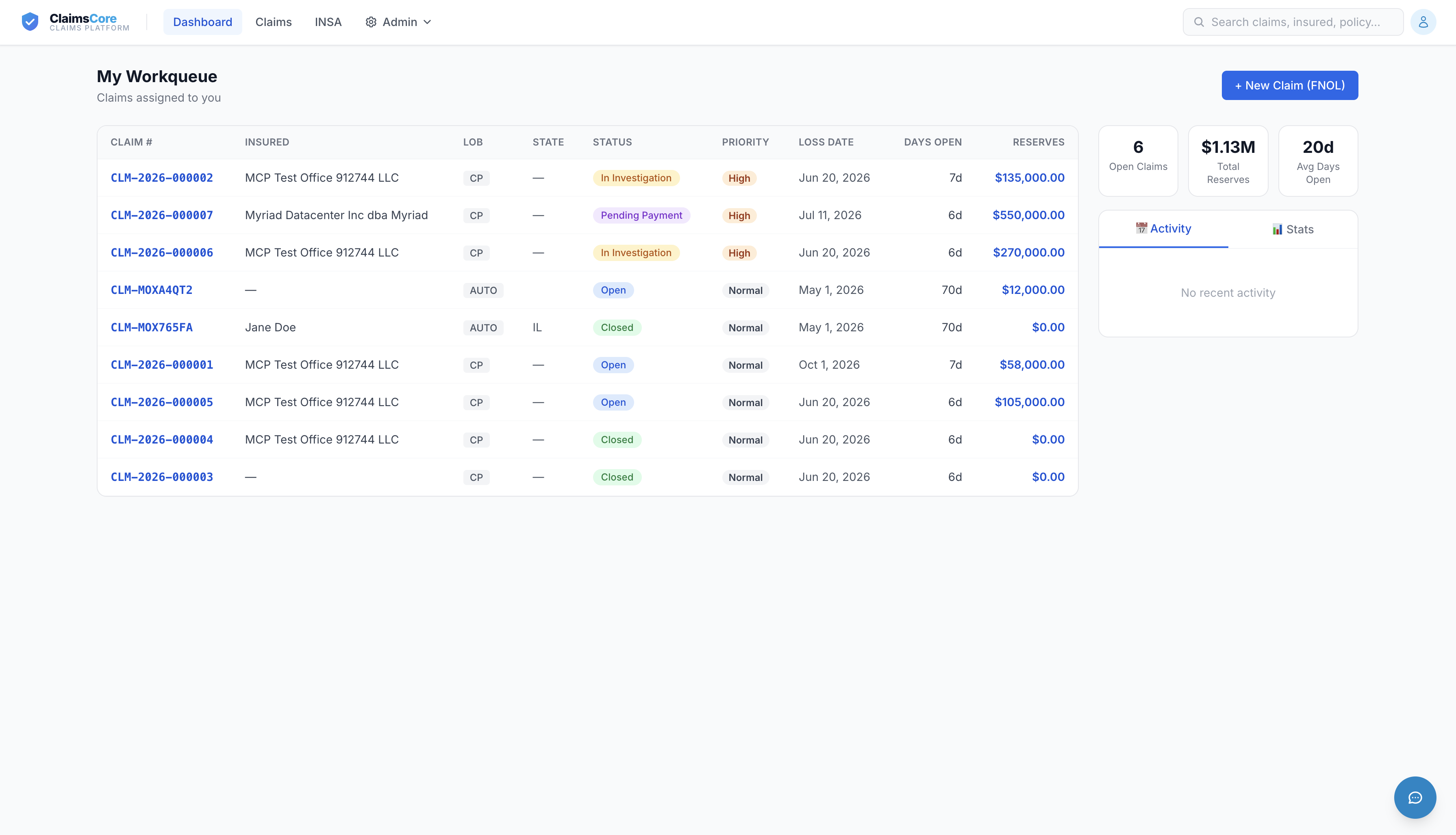This screenshot has height=835, width=1456.
Task: Open the Claims nav item
Action: [x=274, y=22]
